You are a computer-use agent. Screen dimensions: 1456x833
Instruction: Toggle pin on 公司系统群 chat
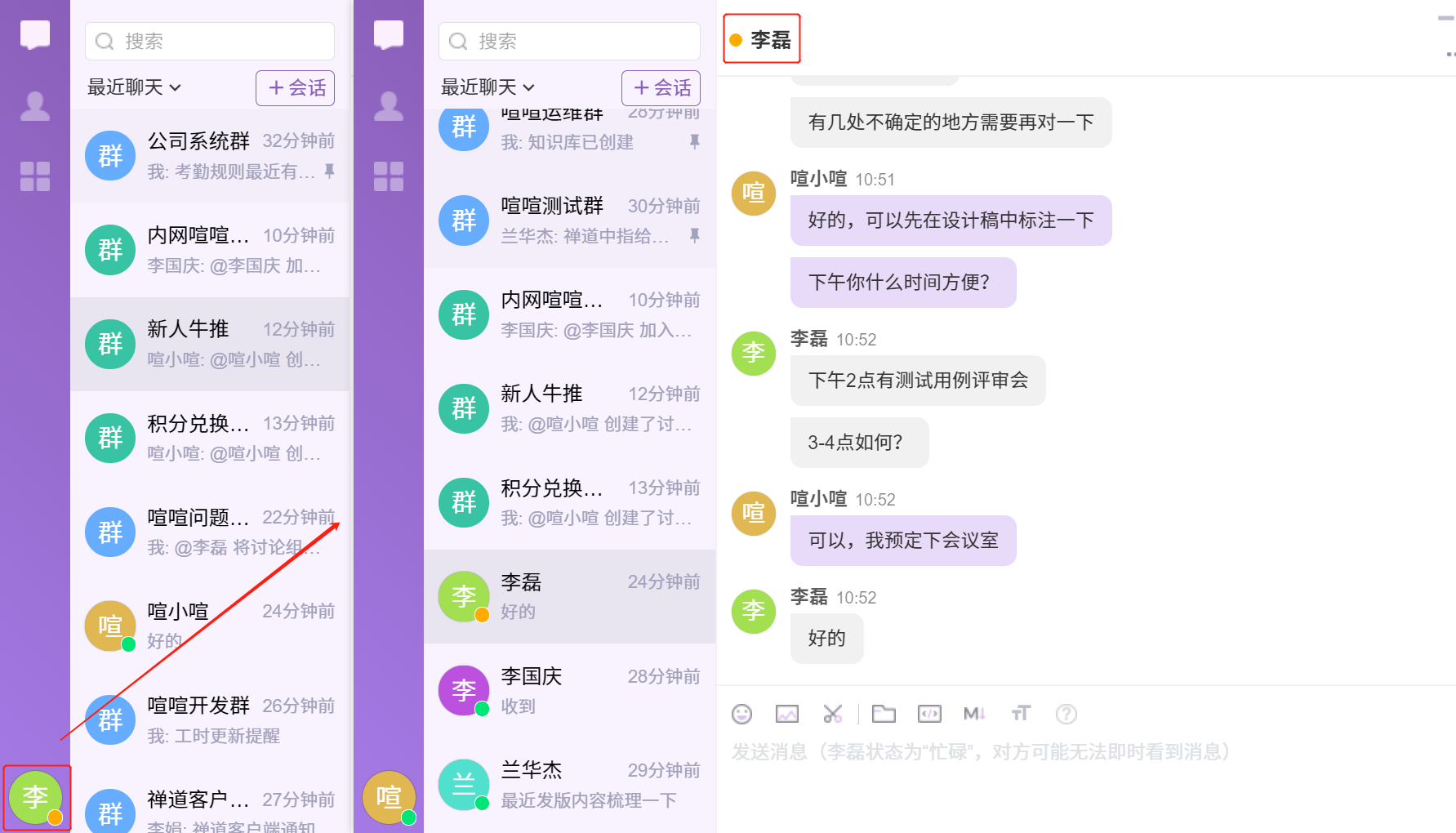pyautogui.click(x=329, y=171)
